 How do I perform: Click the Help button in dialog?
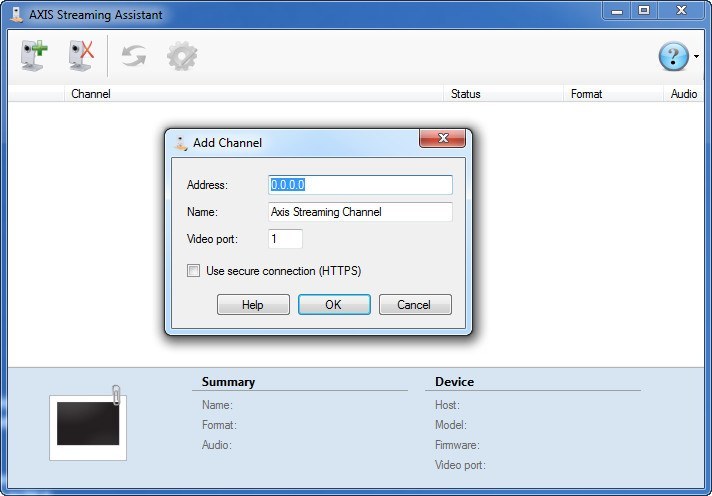(x=253, y=304)
